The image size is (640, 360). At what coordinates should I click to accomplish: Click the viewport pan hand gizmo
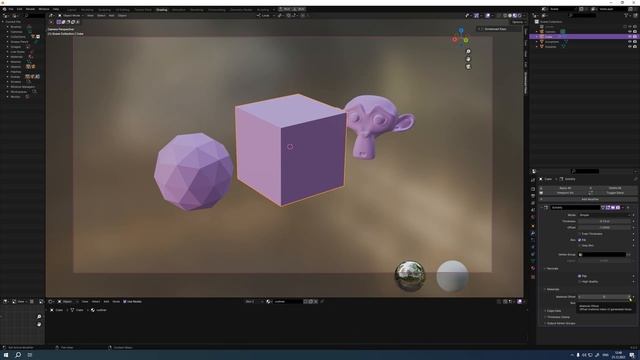click(x=468, y=59)
